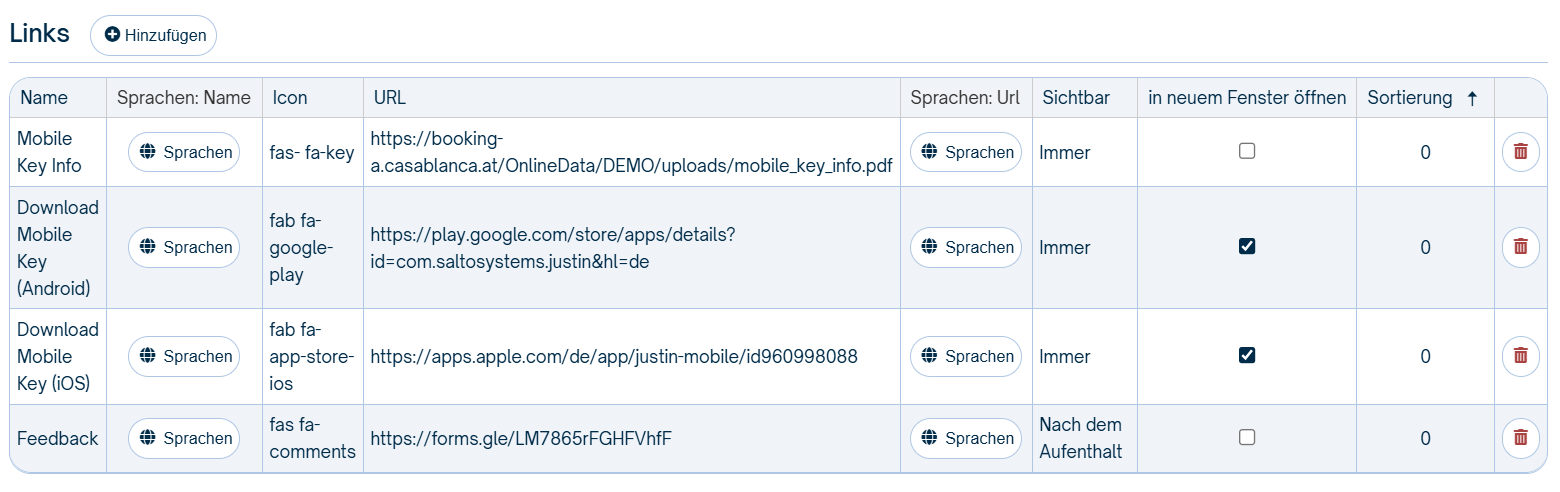Open URL languages for Feedback row
1560x492 pixels.
pyautogui.click(x=966, y=438)
